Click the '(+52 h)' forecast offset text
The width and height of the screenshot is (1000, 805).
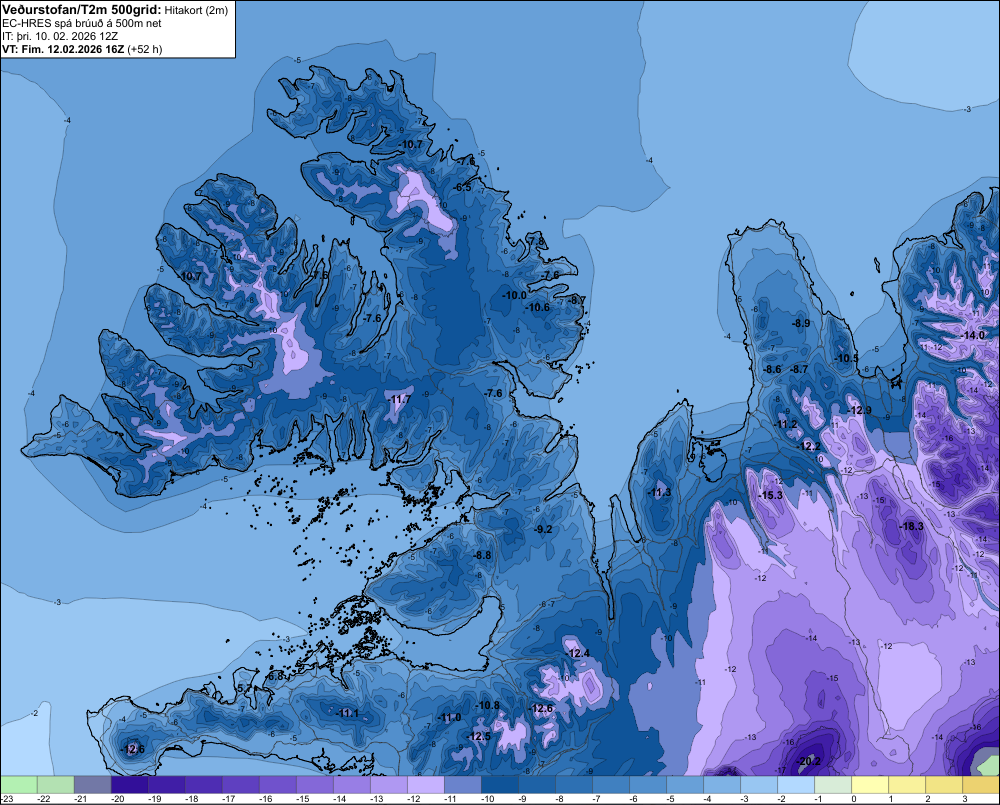[145, 49]
